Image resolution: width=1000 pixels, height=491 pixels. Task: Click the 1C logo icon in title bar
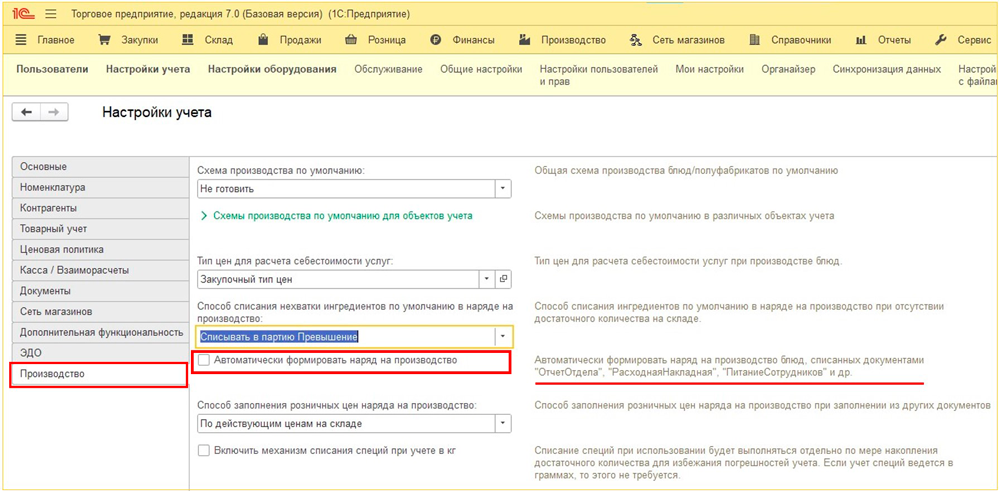(x=20, y=14)
